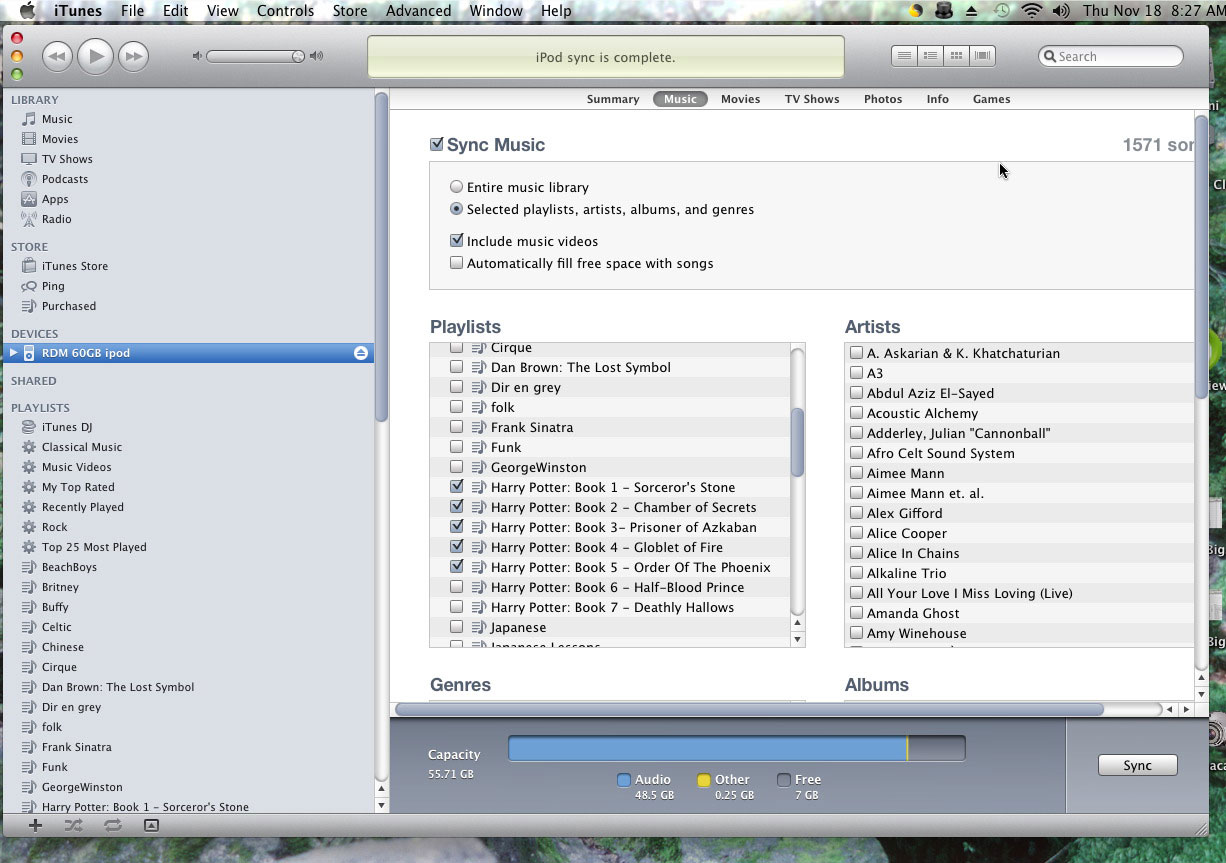
Task: Click the Play button
Action: (95, 56)
